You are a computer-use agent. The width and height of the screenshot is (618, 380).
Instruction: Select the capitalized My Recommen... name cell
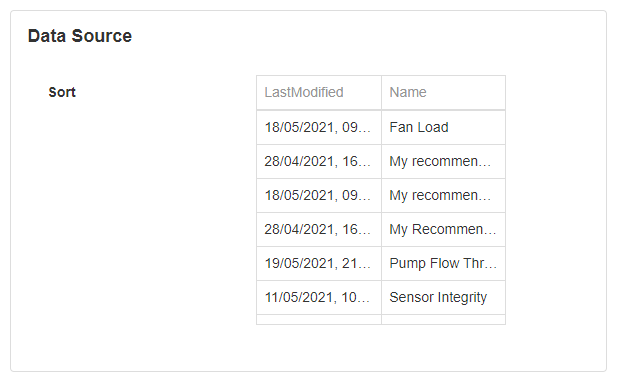[443, 229]
